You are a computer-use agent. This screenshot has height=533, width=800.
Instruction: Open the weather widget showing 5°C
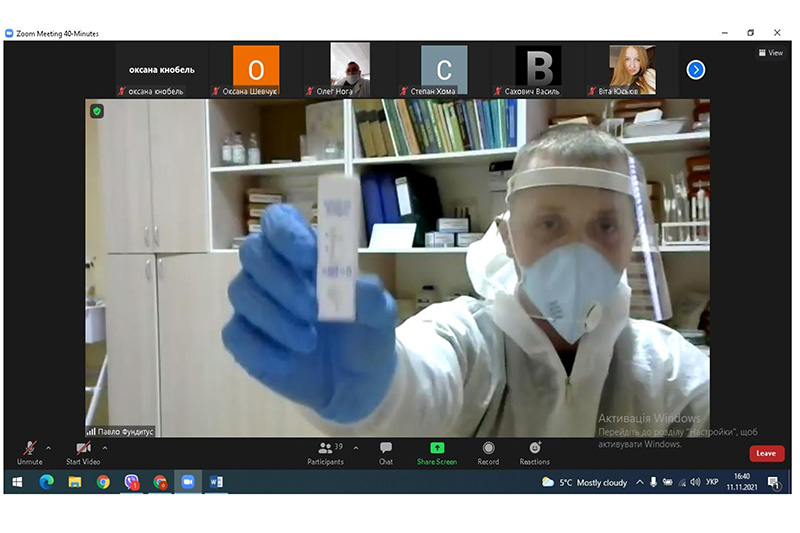tap(585, 482)
